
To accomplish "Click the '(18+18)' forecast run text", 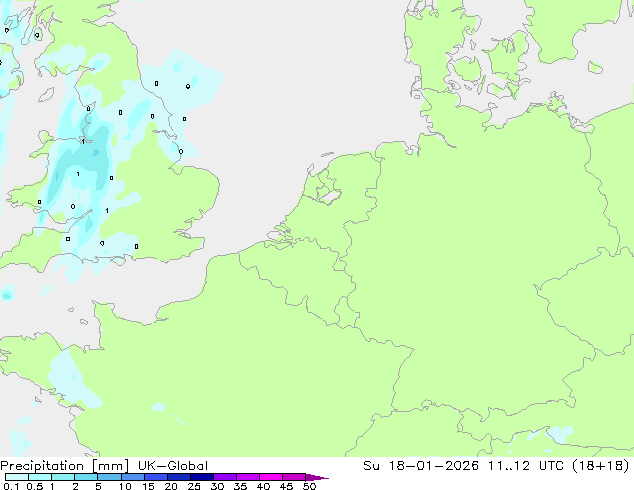I will (602, 466).
